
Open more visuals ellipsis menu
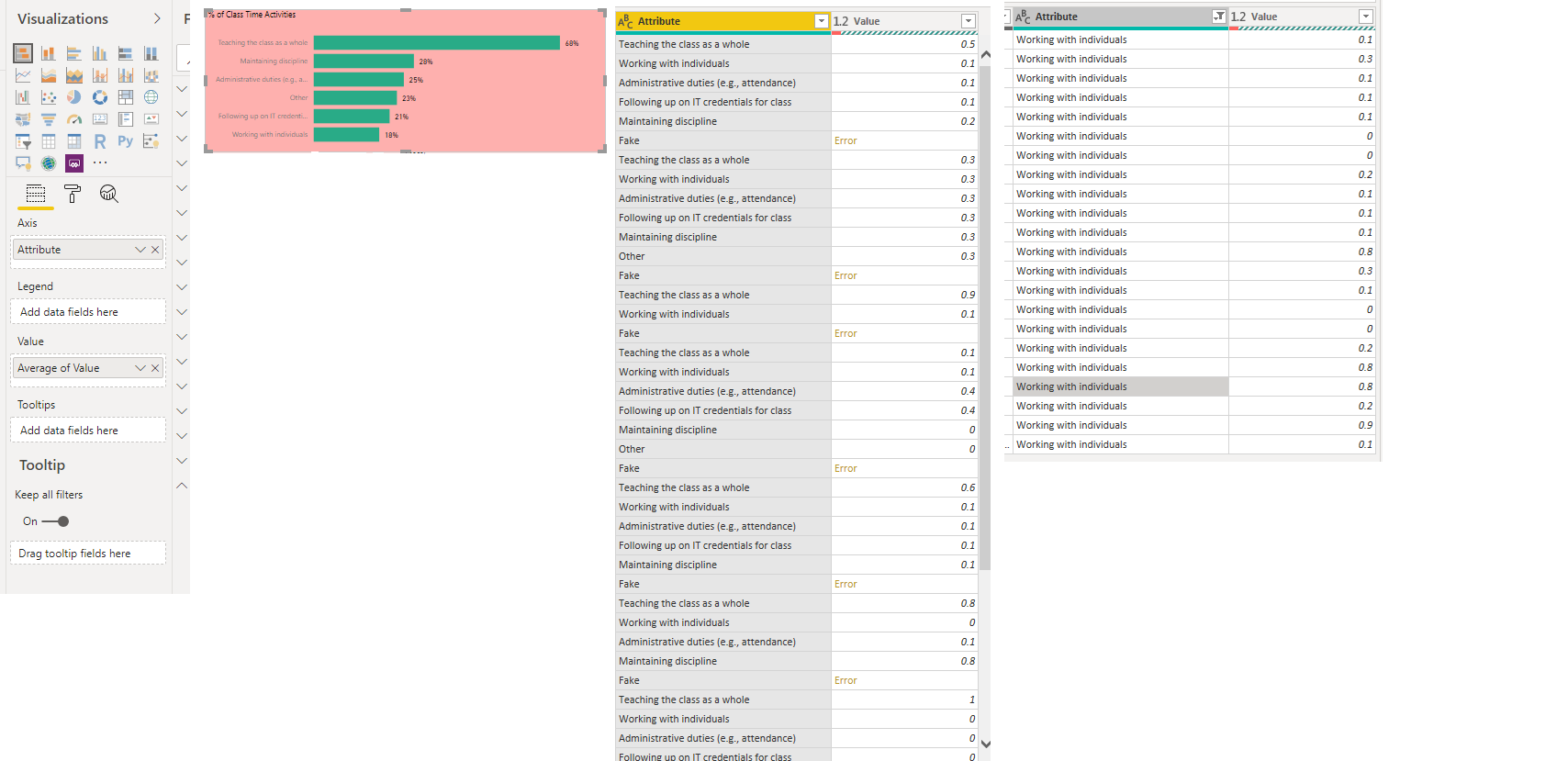tap(100, 163)
